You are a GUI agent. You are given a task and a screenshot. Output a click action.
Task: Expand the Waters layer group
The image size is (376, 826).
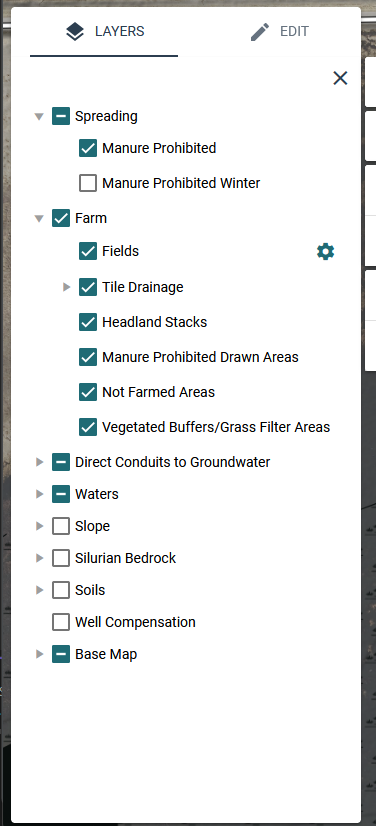click(x=39, y=494)
